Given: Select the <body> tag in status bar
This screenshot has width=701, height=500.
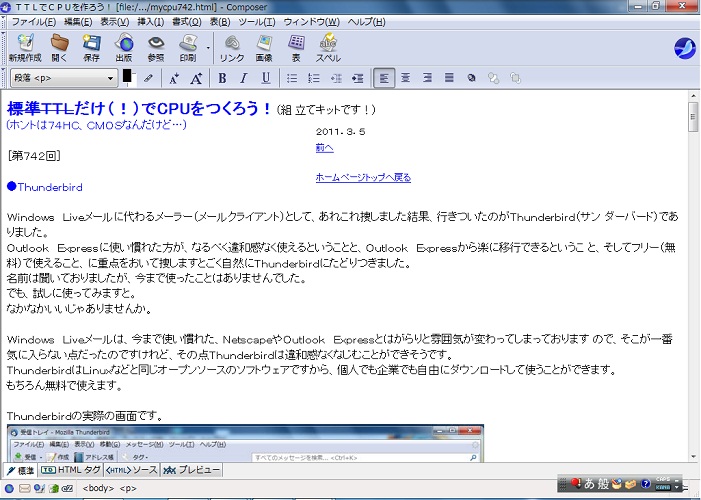Looking at the screenshot, I should pos(98,488).
